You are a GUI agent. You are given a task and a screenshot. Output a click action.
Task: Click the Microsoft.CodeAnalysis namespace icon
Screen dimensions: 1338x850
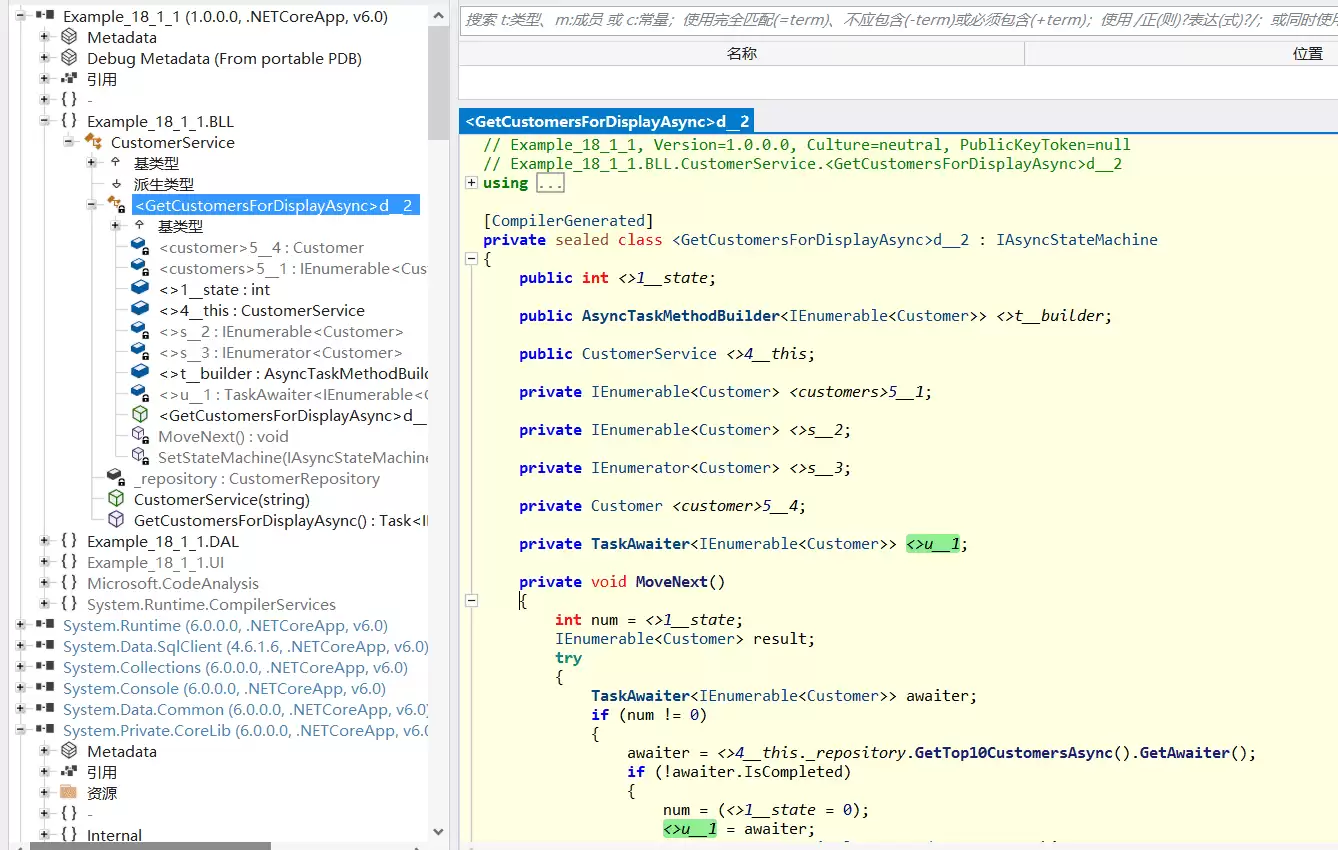(x=69, y=583)
